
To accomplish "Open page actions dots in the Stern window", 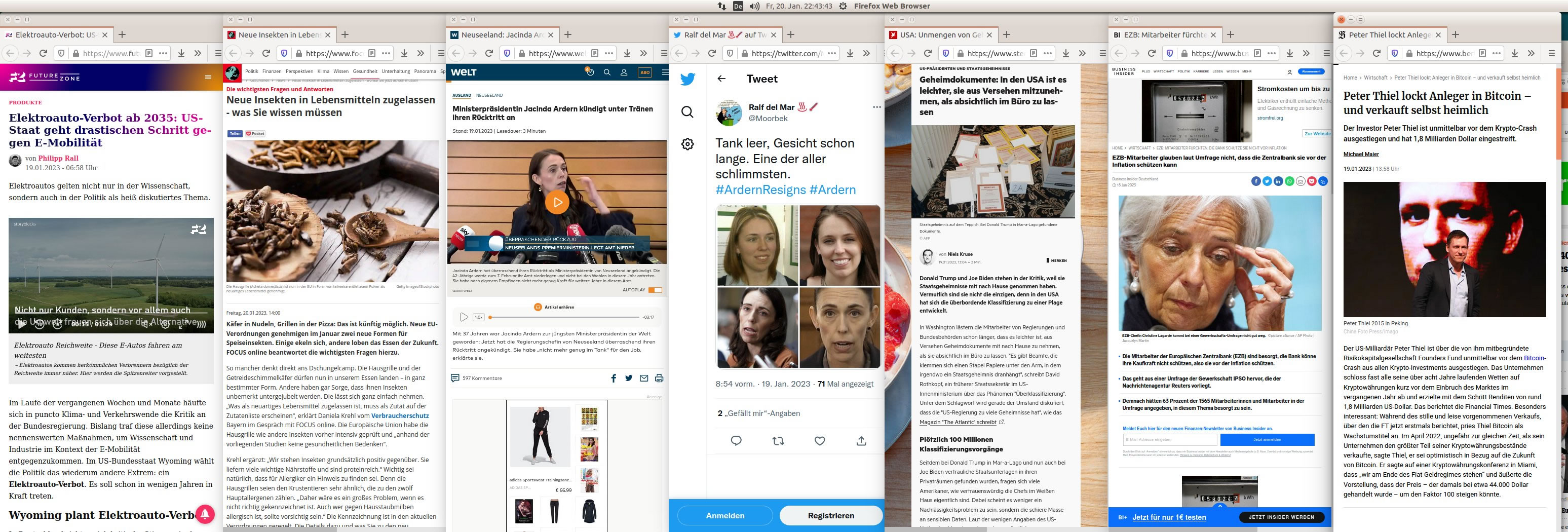I will (x=1048, y=54).
